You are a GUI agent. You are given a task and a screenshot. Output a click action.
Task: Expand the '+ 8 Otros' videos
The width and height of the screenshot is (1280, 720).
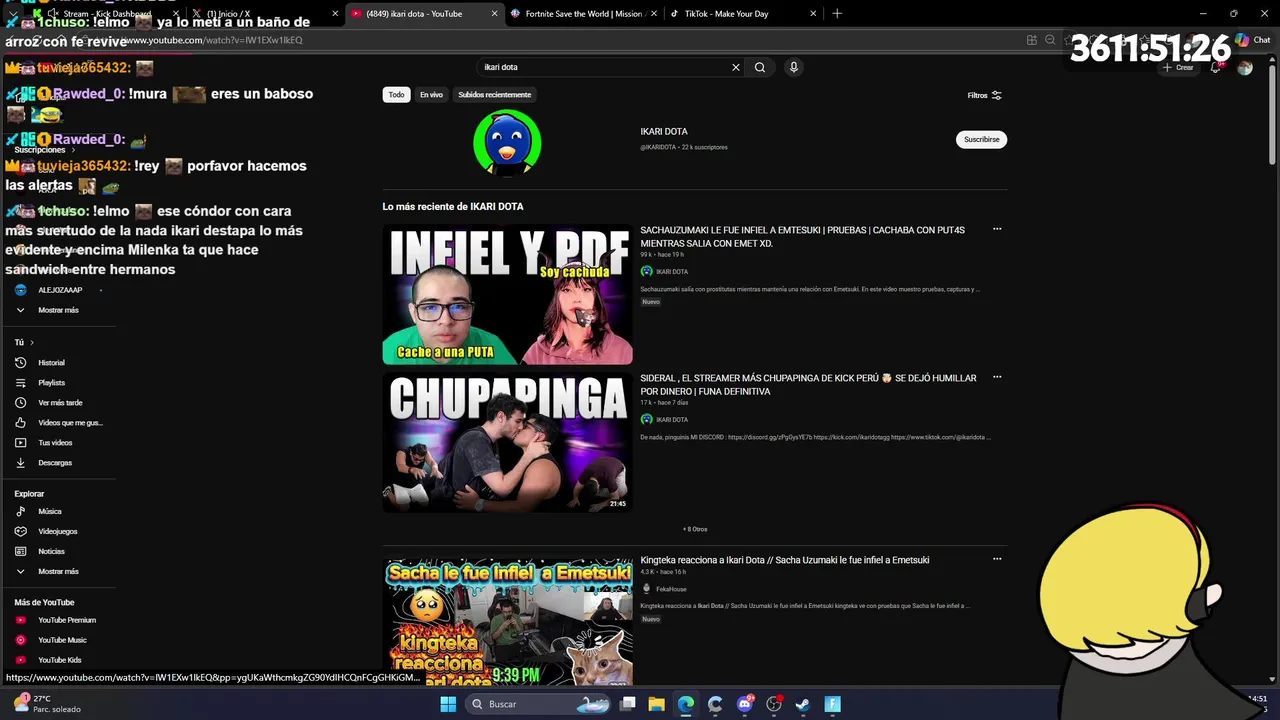(x=695, y=529)
